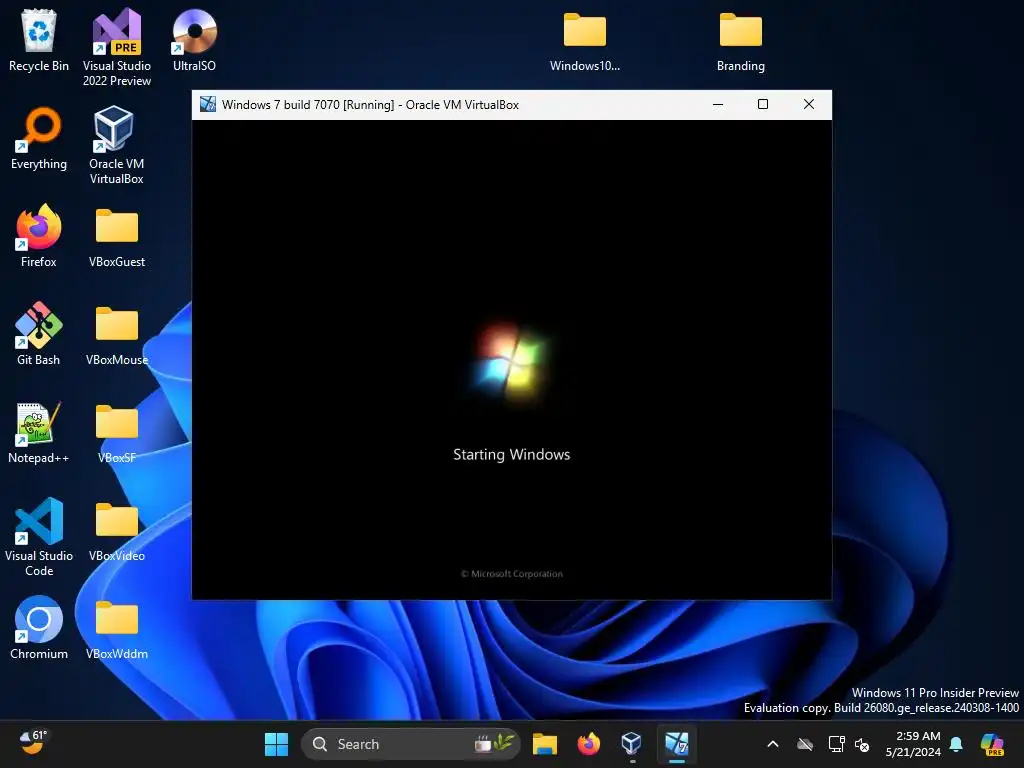The width and height of the screenshot is (1024, 768).
Task: Launch Copilot preview from the taskbar
Action: tap(992, 744)
